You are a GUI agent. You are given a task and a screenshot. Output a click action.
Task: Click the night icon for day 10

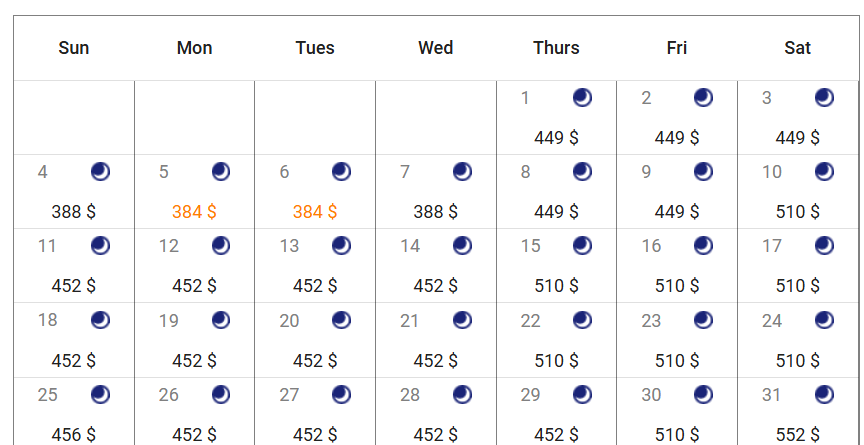pos(824,172)
